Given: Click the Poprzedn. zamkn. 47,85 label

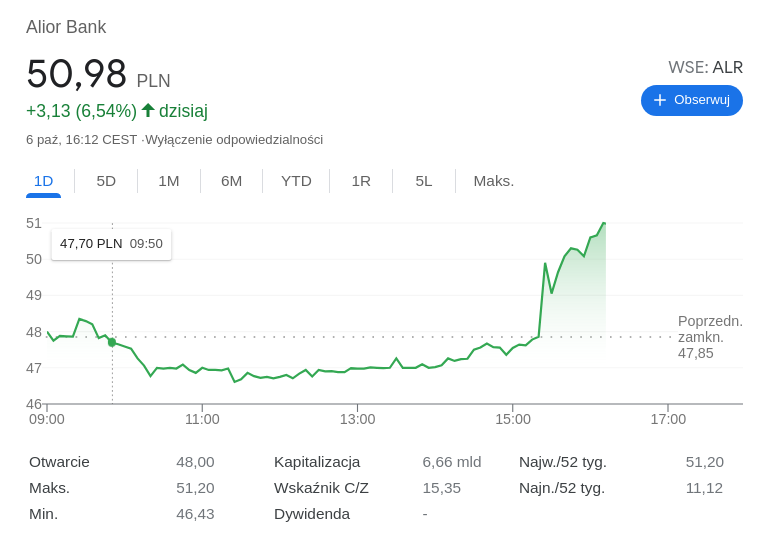Looking at the screenshot, I should coord(710,337).
